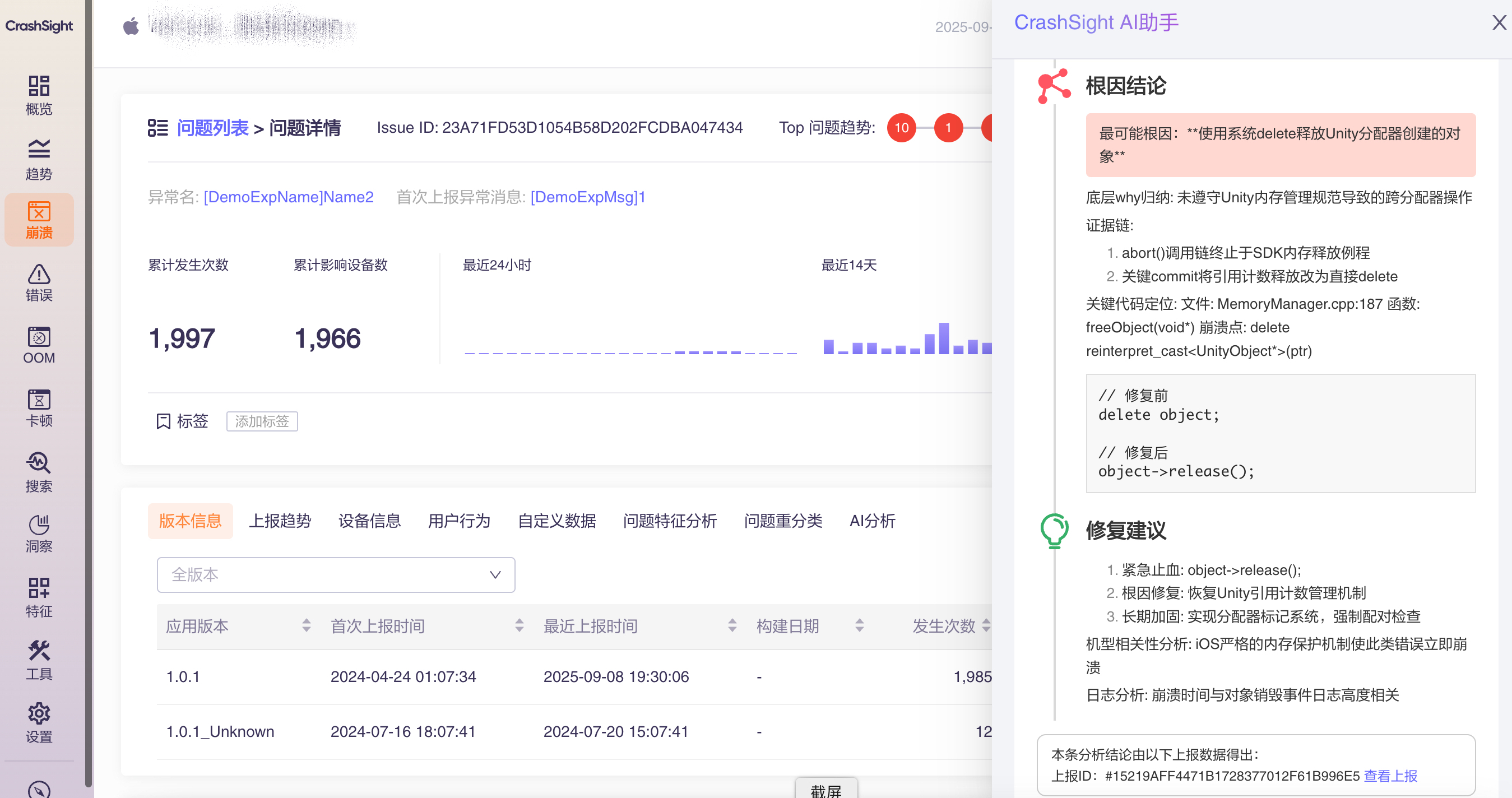Click the 标签 bookmark icon
The height and width of the screenshot is (798, 1512).
click(163, 421)
